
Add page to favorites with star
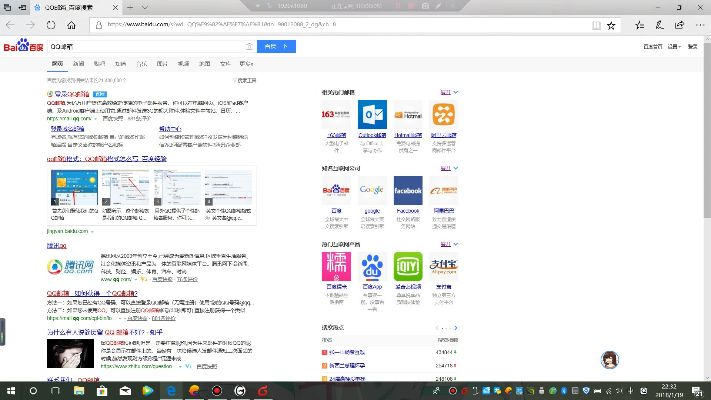click(611, 25)
